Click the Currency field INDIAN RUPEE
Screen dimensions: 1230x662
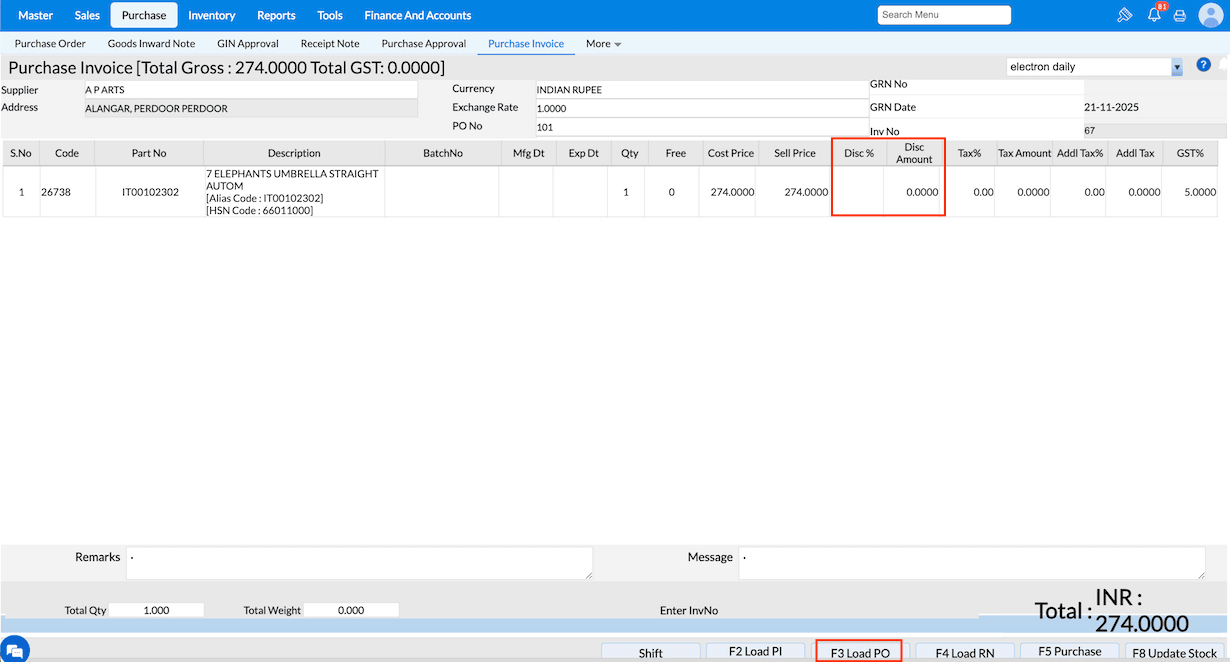(x=702, y=90)
